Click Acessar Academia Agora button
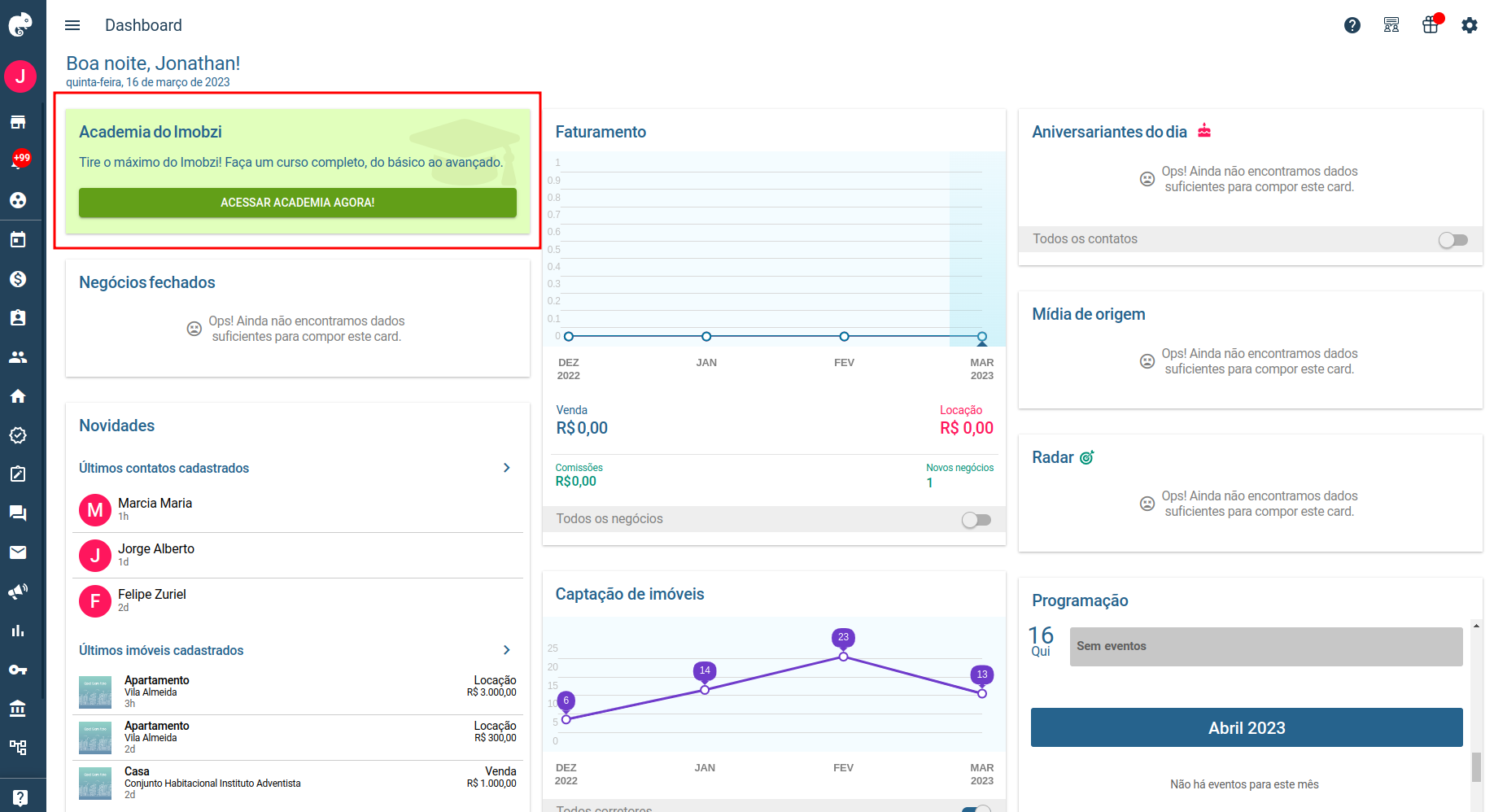The width and height of the screenshot is (1494, 812). click(298, 203)
